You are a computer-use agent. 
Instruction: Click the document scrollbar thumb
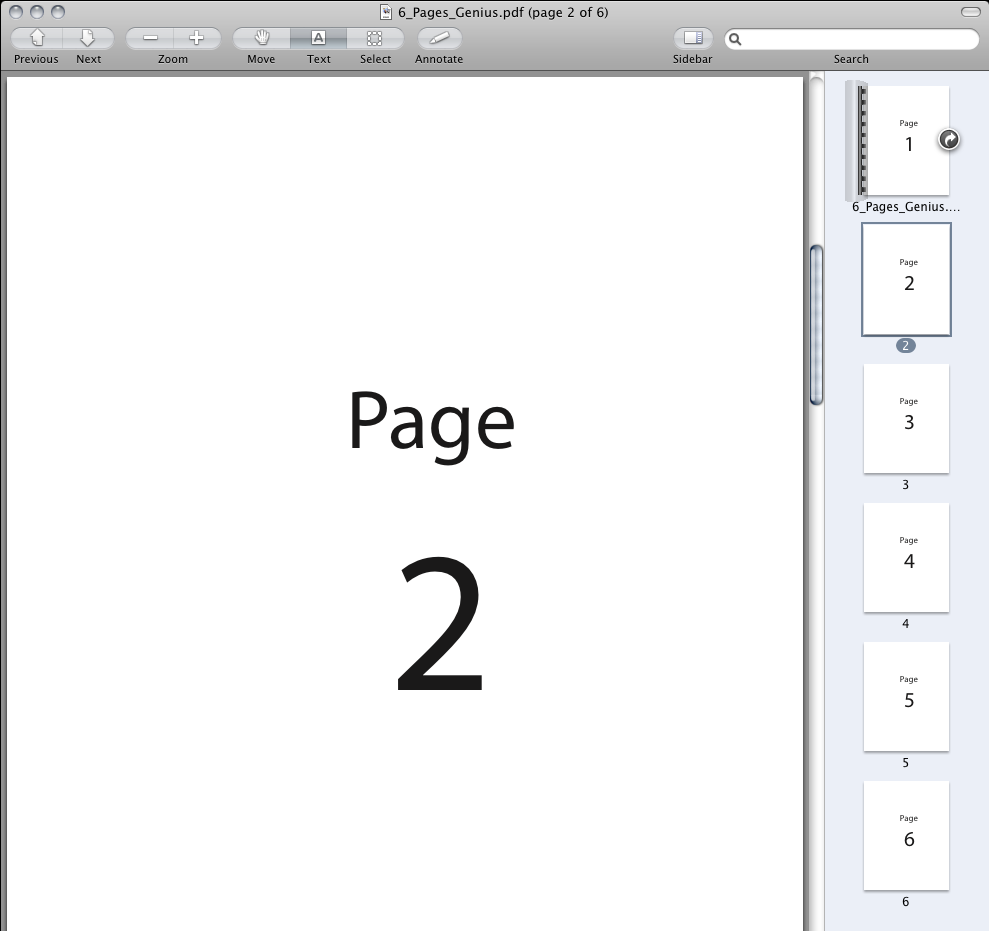pos(816,325)
